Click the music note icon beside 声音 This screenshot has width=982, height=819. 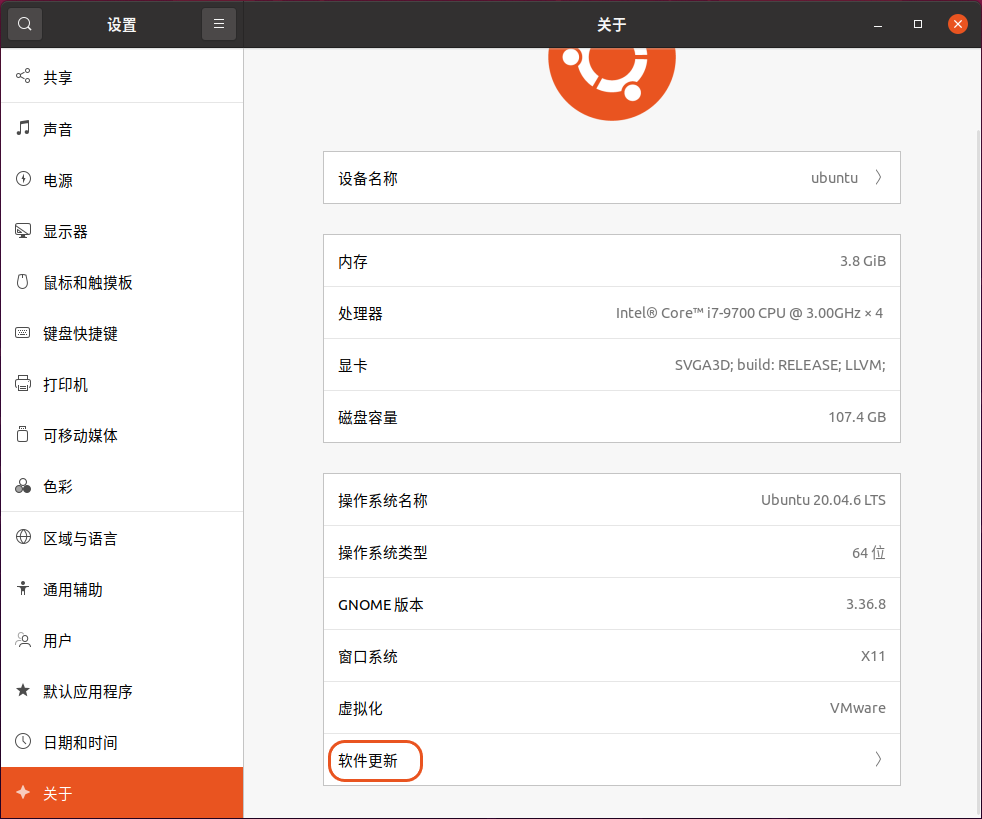tap(23, 128)
